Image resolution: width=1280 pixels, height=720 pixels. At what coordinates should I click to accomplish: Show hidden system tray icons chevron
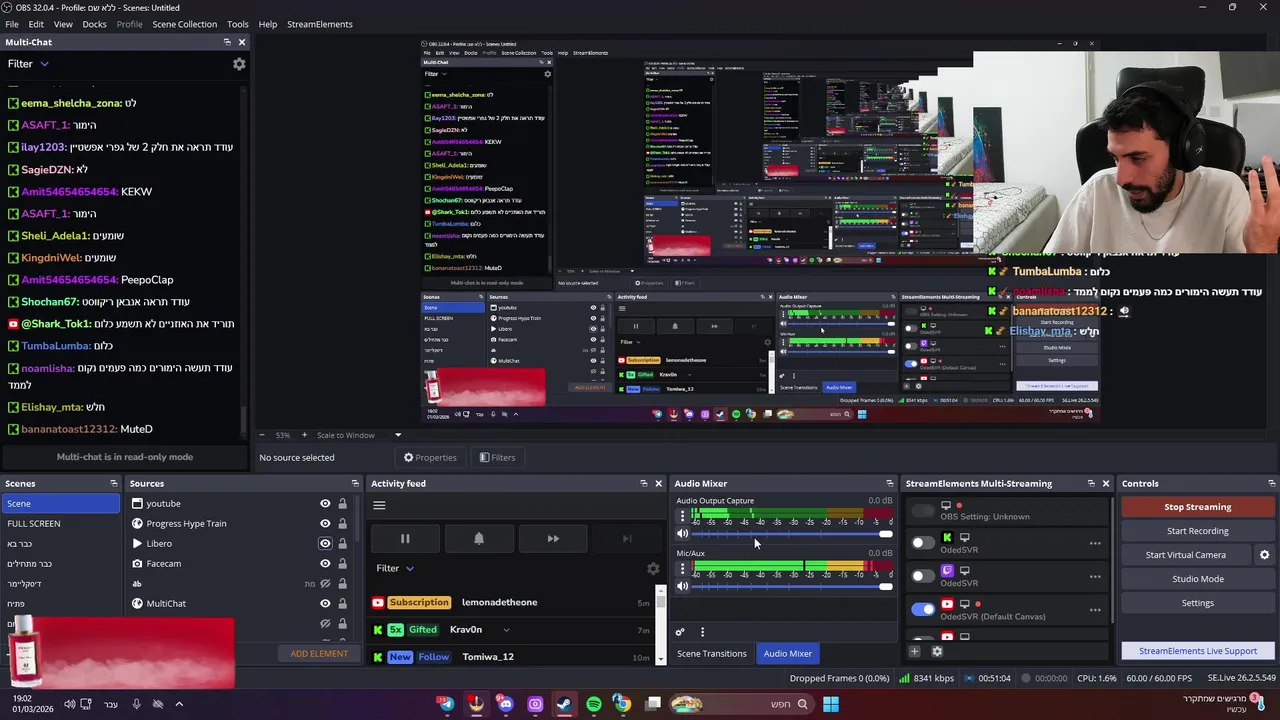[x=179, y=704]
